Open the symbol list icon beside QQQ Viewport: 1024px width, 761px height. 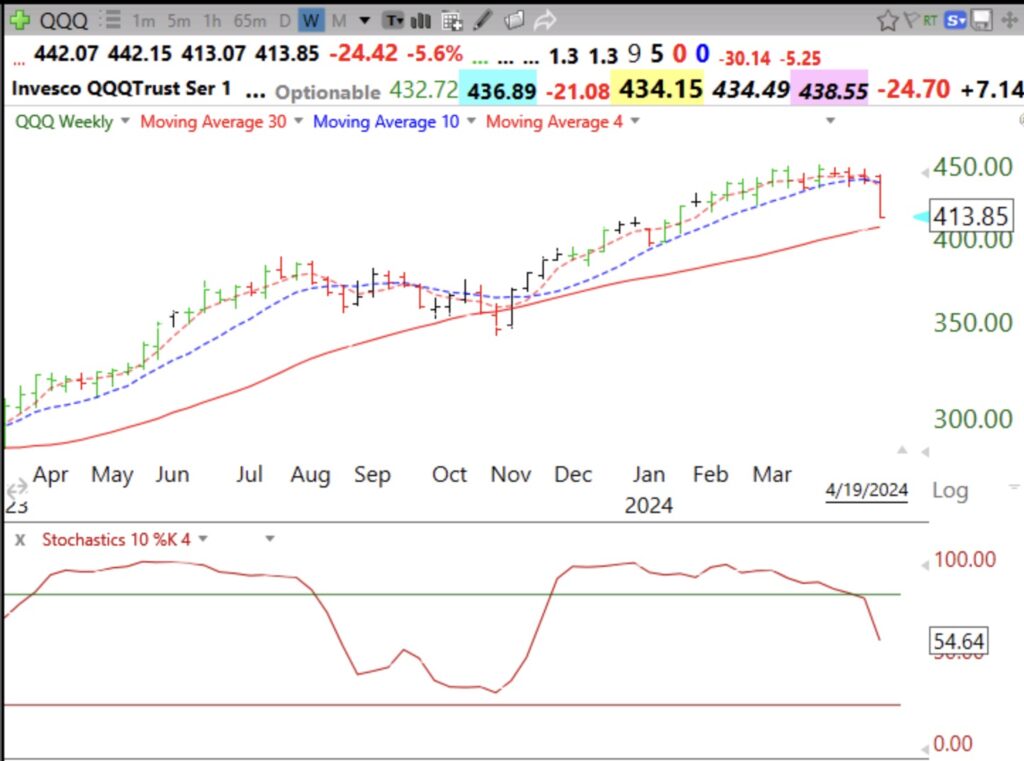point(113,20)
